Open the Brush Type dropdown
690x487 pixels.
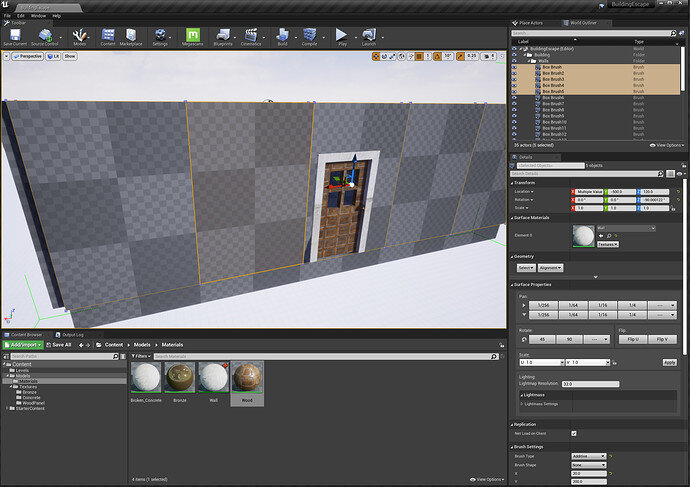click(x=590, y=456)
